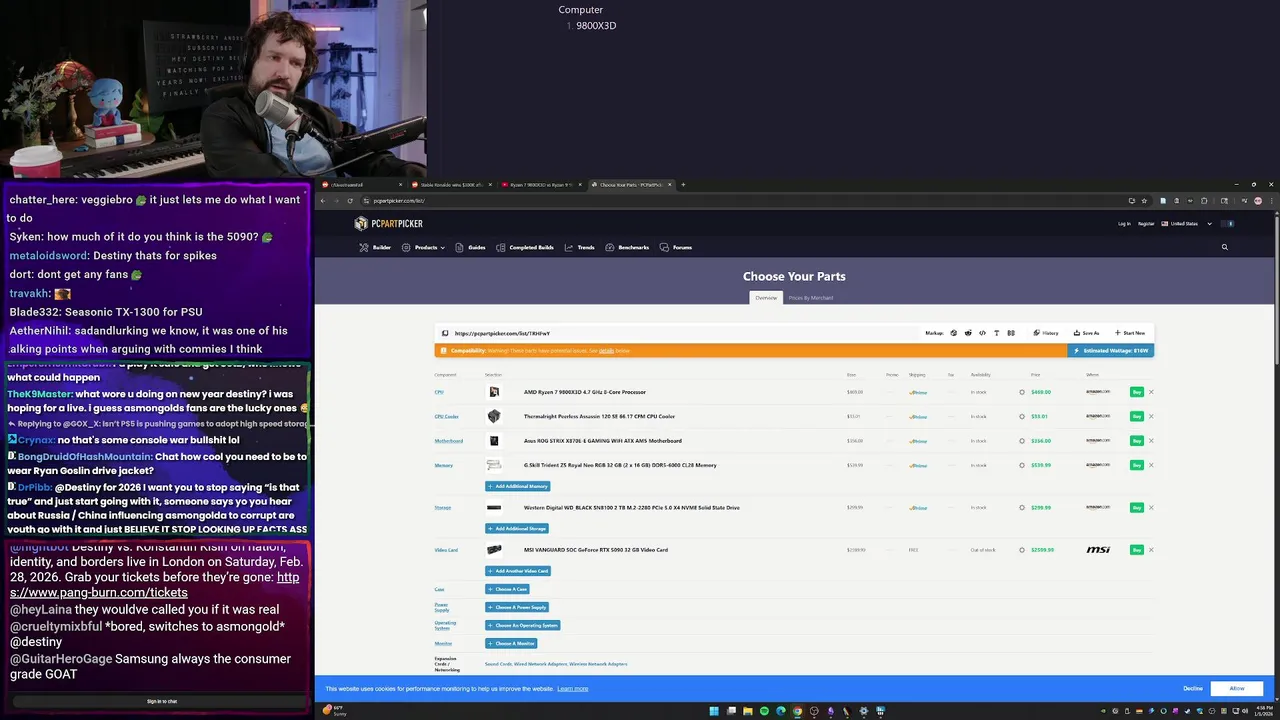This screenshot has width=1280, height=720.
Task: Click the Save As button
Action: 1086,333
